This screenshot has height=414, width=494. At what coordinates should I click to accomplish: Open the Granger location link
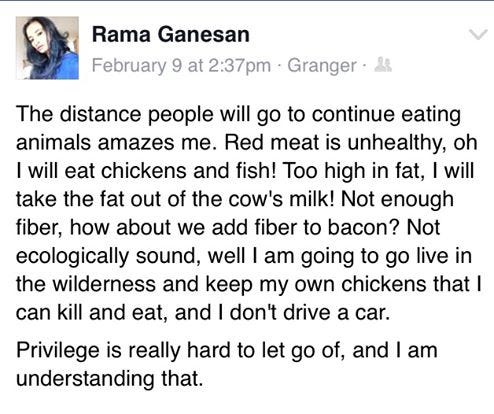(x=322, y=65)
